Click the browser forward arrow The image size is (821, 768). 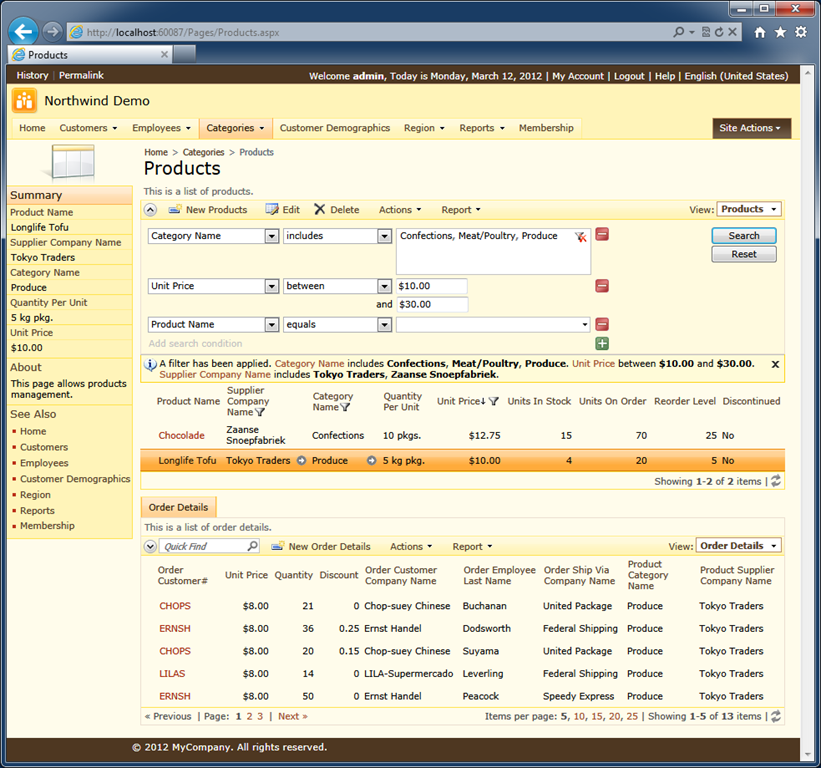[52, 32]
